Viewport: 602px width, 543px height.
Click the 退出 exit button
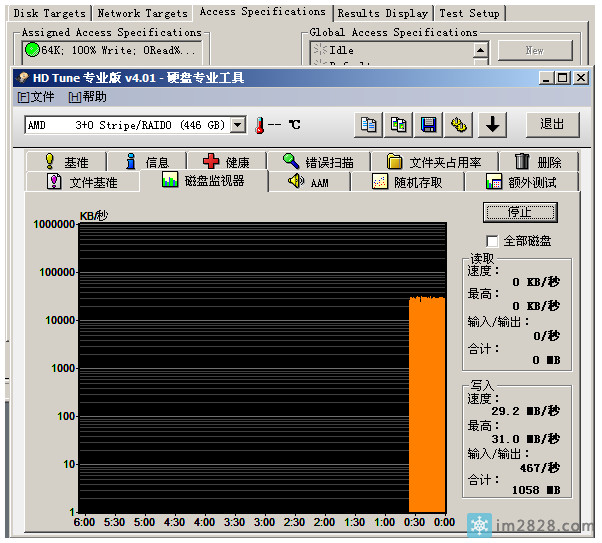coord(552,124)
